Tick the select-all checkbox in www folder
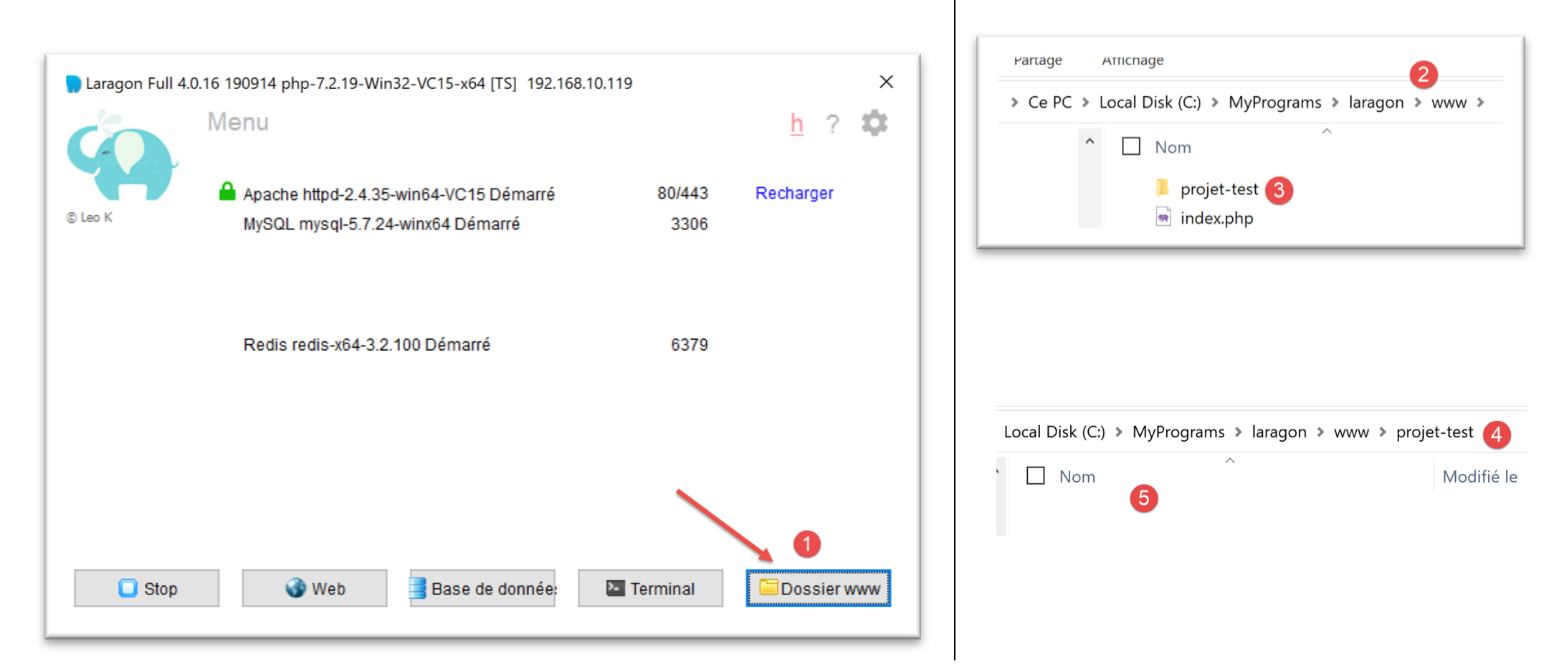The image size is (1559, 664). tap(1131, 147)
